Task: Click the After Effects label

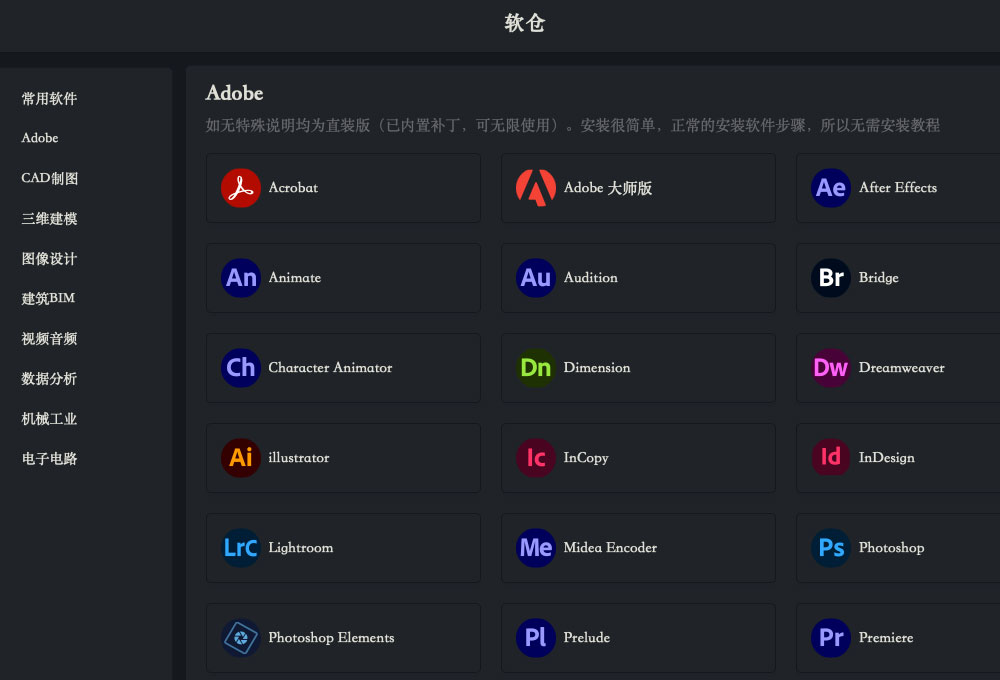Action: click(x=898, y=188)
